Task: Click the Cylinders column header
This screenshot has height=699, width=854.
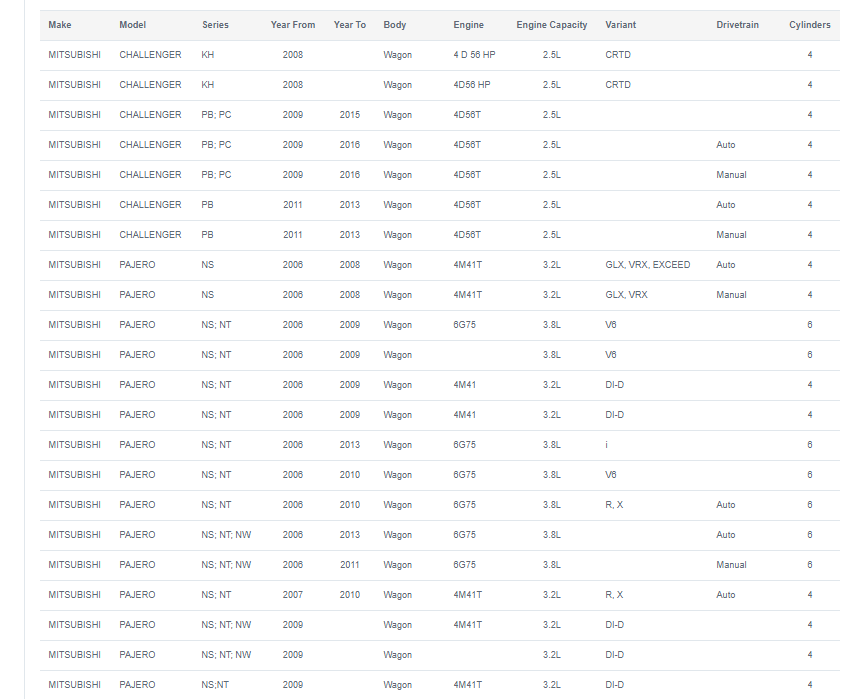Action: tap(809, 25)
